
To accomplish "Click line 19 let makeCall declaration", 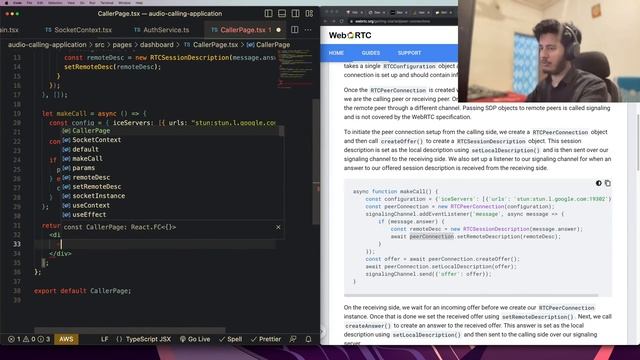I will (94, 113).
